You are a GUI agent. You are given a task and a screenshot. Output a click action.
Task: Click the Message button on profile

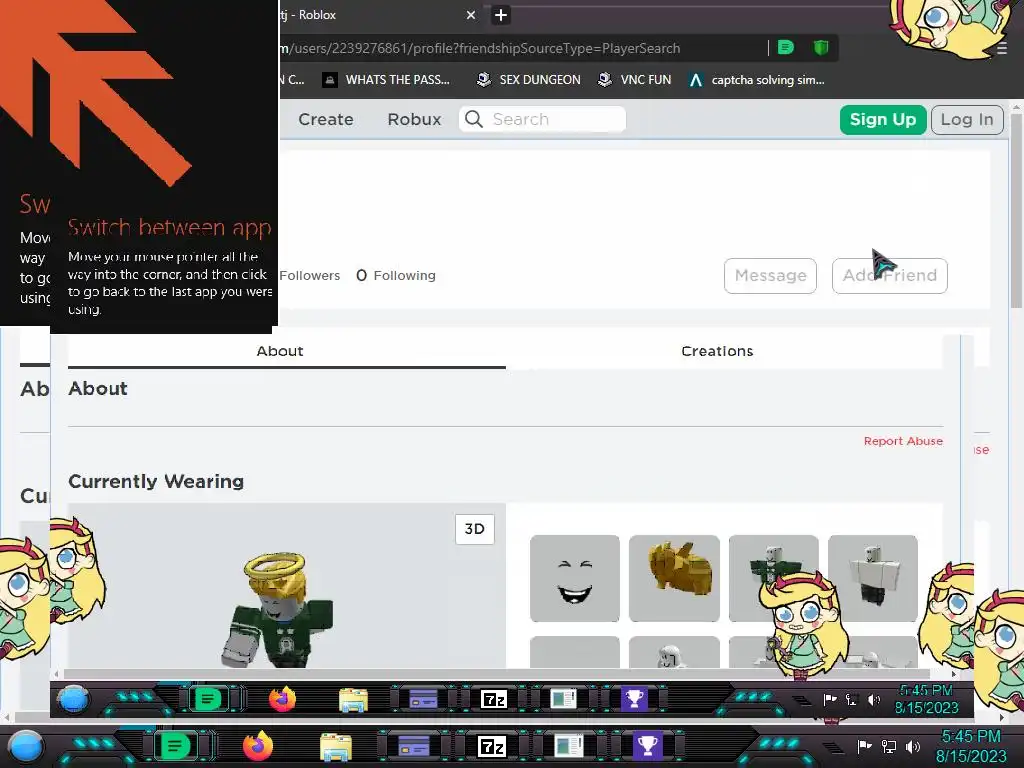770,276
